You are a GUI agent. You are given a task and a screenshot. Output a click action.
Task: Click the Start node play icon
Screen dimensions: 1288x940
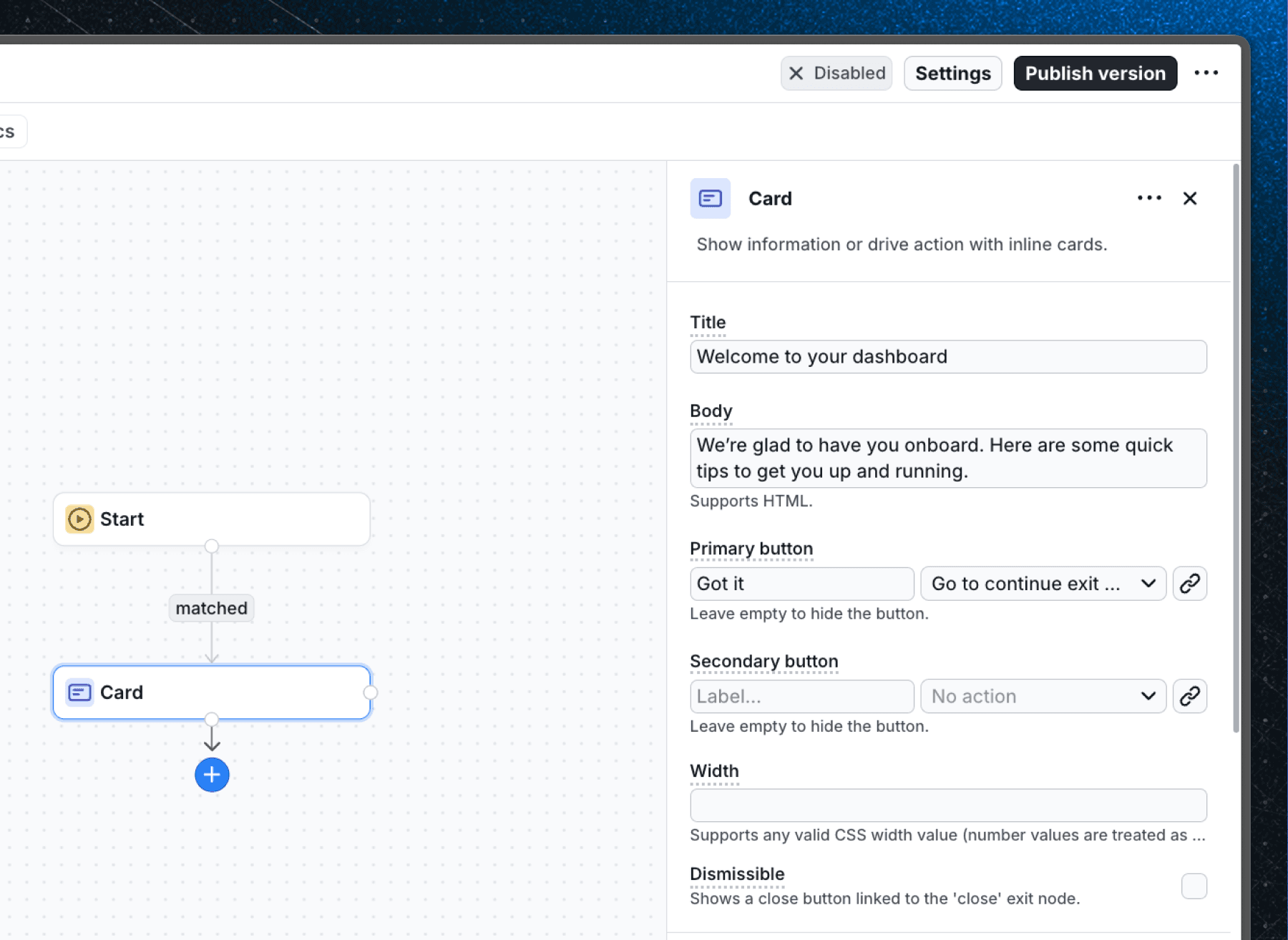pyautogui.click(x=79, y=519)
